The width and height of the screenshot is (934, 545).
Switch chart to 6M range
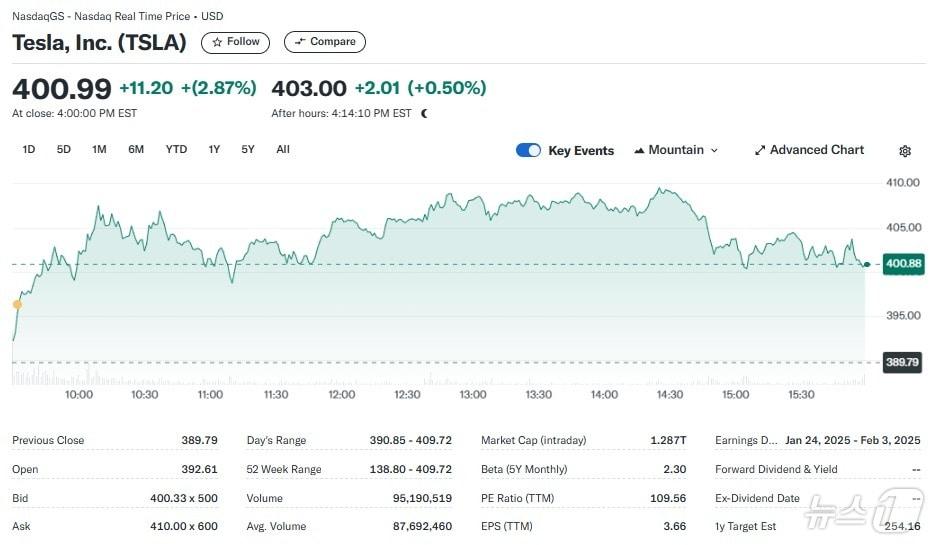point(136,149)
